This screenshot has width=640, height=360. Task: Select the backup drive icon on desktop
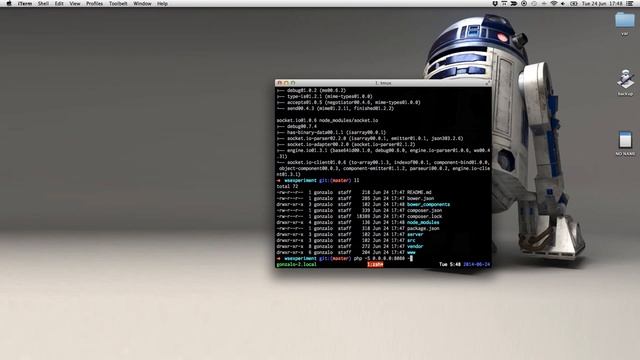click(x=625, y=79)
